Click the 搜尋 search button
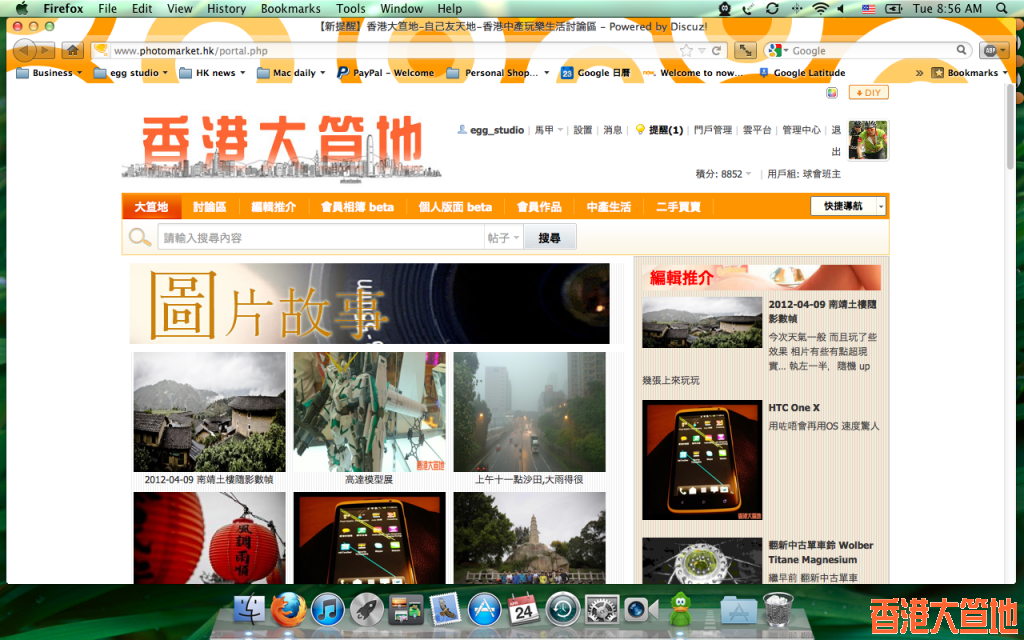1024x640 pixels. pyautogui.click(x=549, y=238)
